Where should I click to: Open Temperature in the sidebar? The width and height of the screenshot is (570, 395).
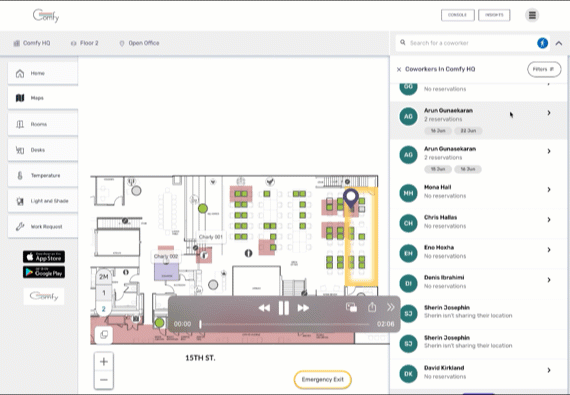click(x=43, y=176)
